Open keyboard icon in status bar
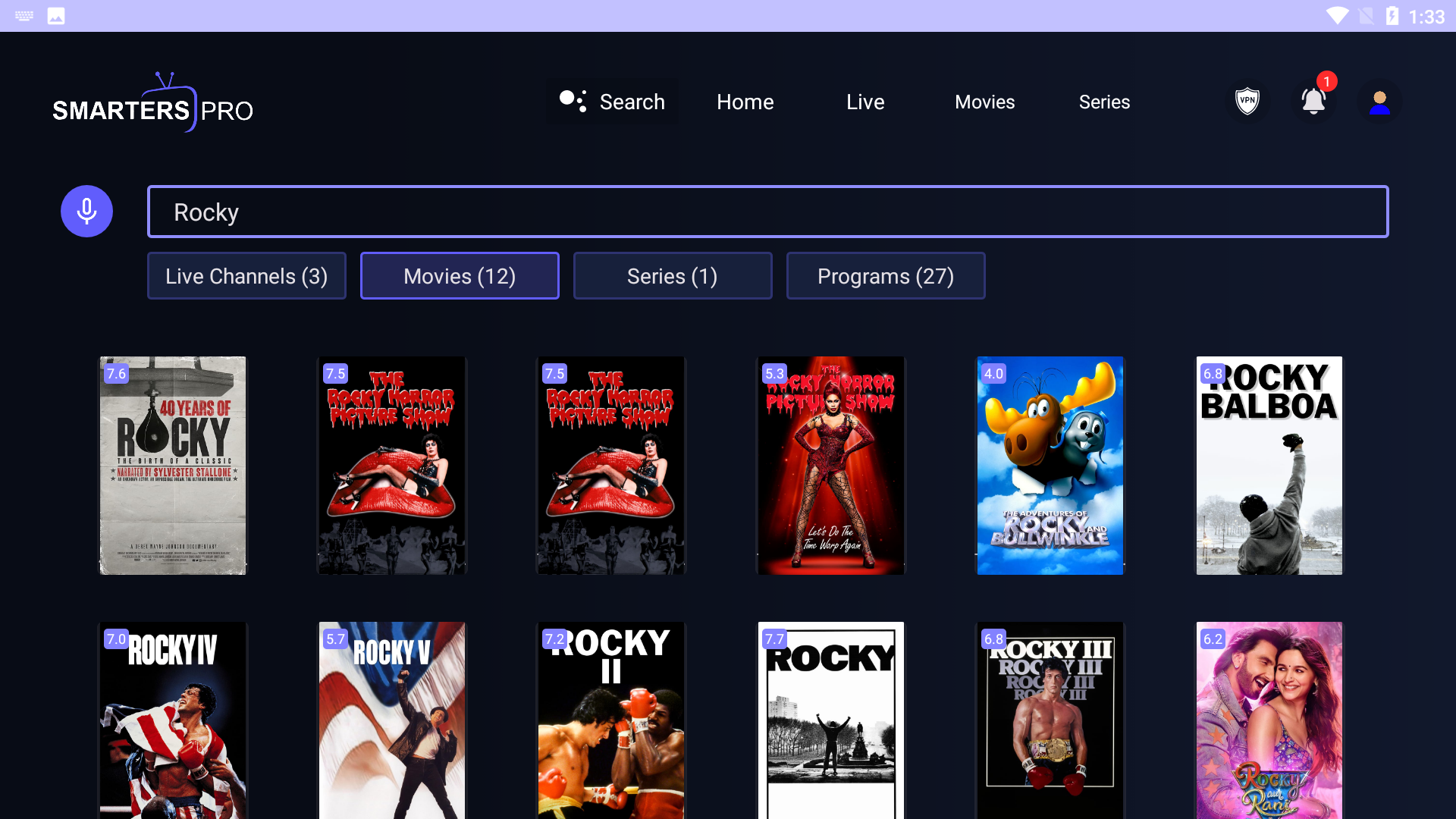The width and height of the screenshot is (1456, 819). click(x=24, y=16)
